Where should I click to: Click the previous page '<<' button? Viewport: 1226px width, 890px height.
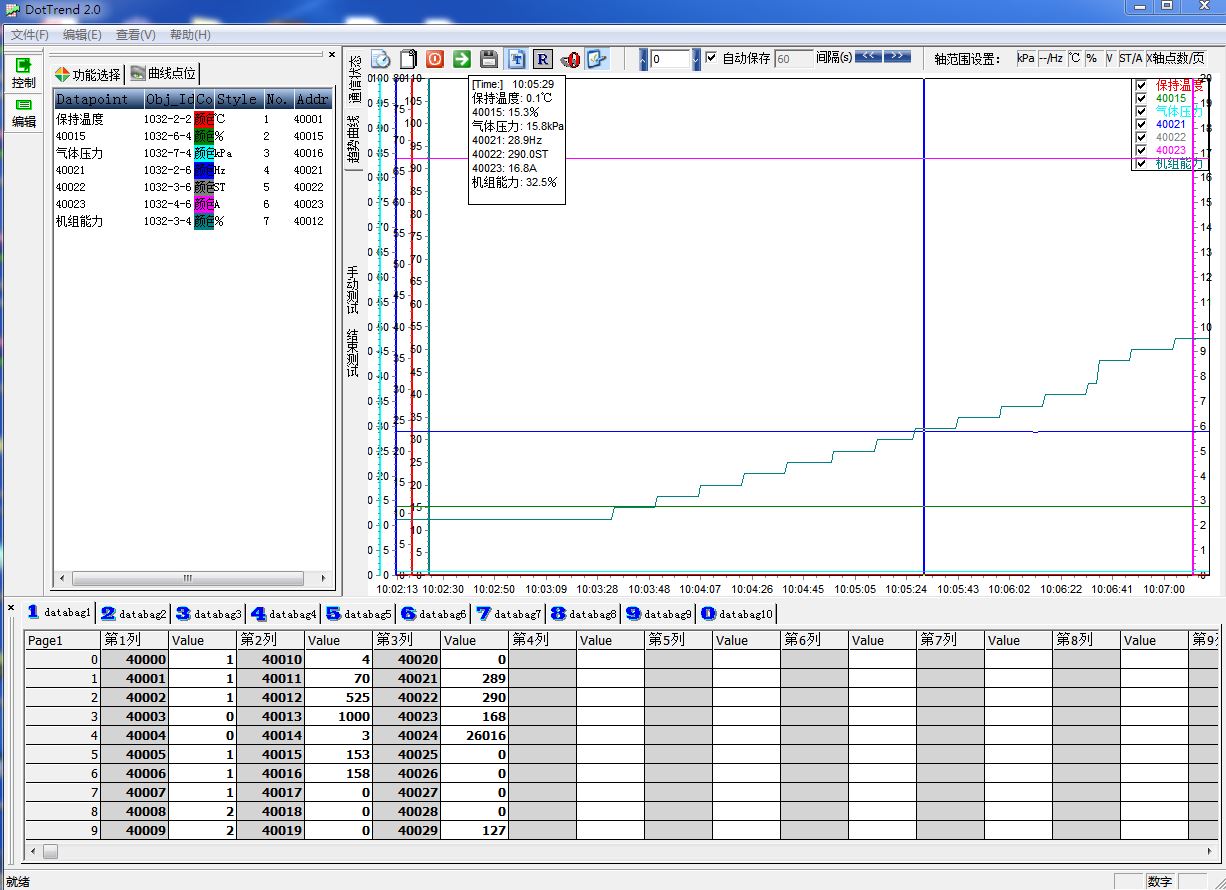868,56
